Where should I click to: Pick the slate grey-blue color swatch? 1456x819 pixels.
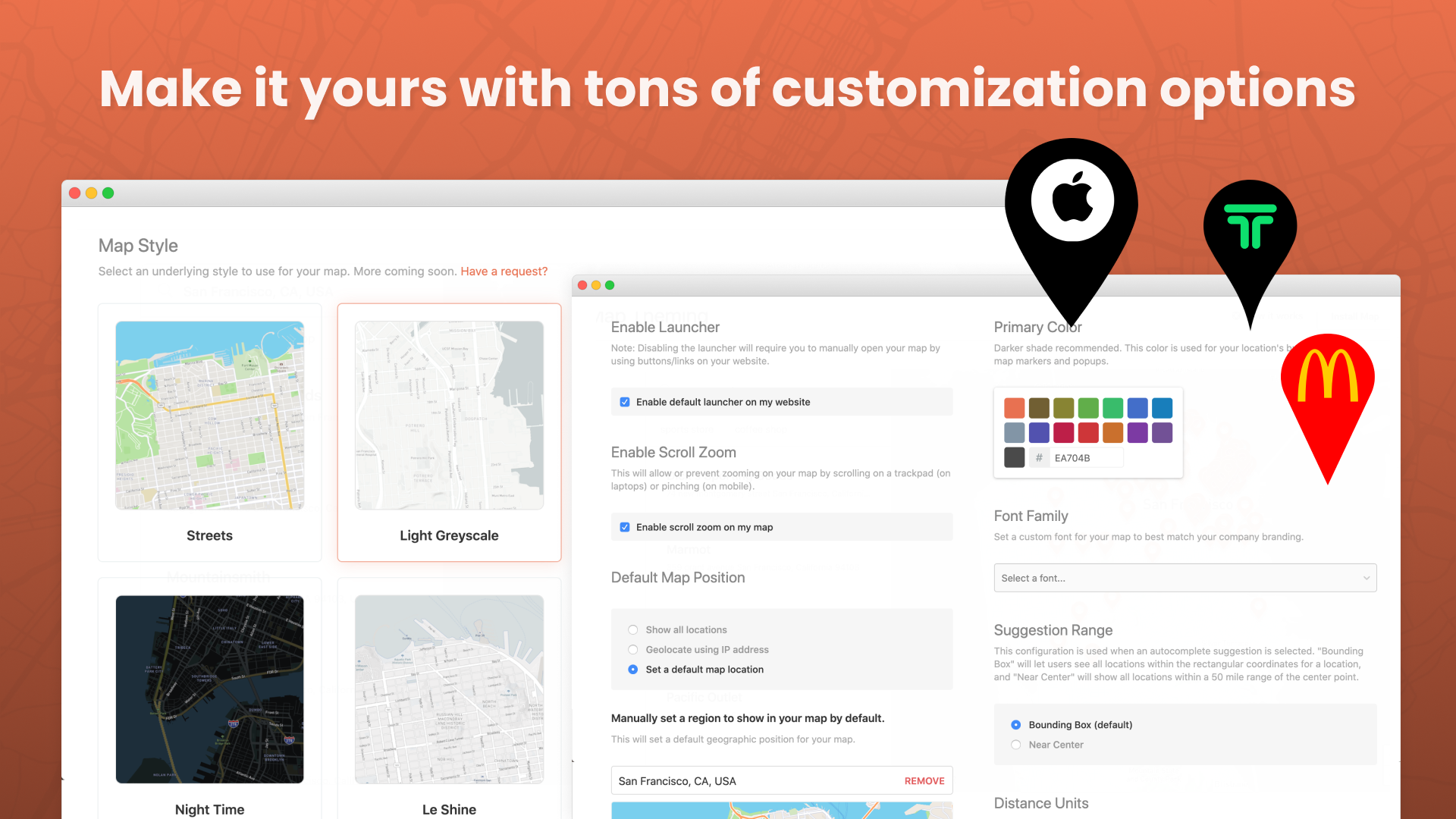pyautogui.click(x=1014, y=433)
